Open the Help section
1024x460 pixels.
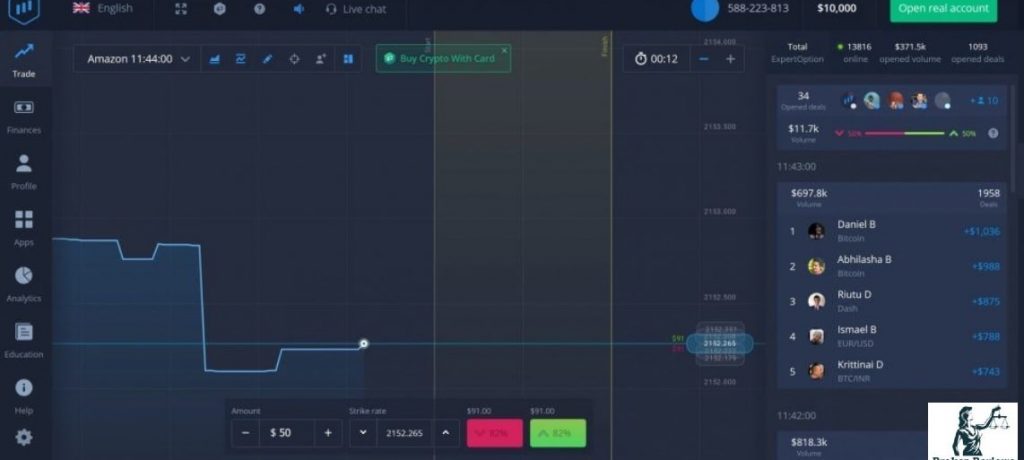click(x=24, y=396)
